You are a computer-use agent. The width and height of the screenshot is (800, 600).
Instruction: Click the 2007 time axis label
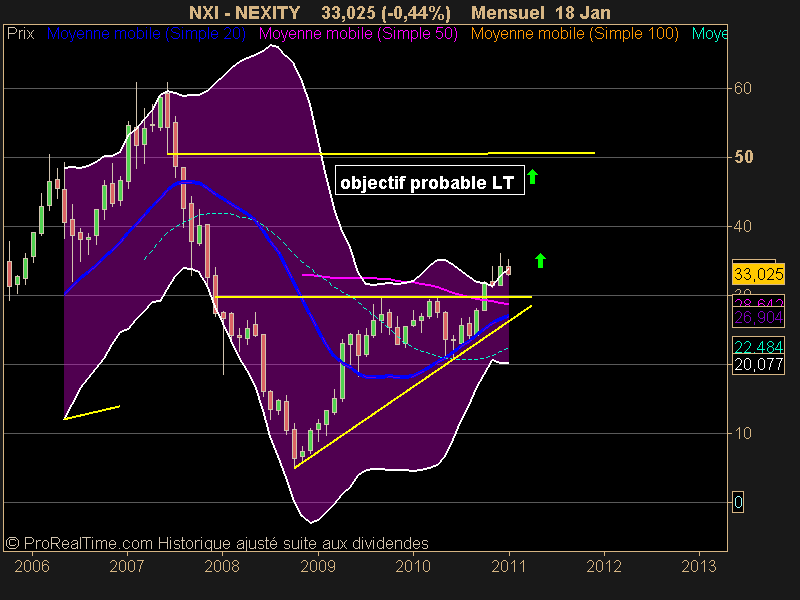(x=127, y=566)
